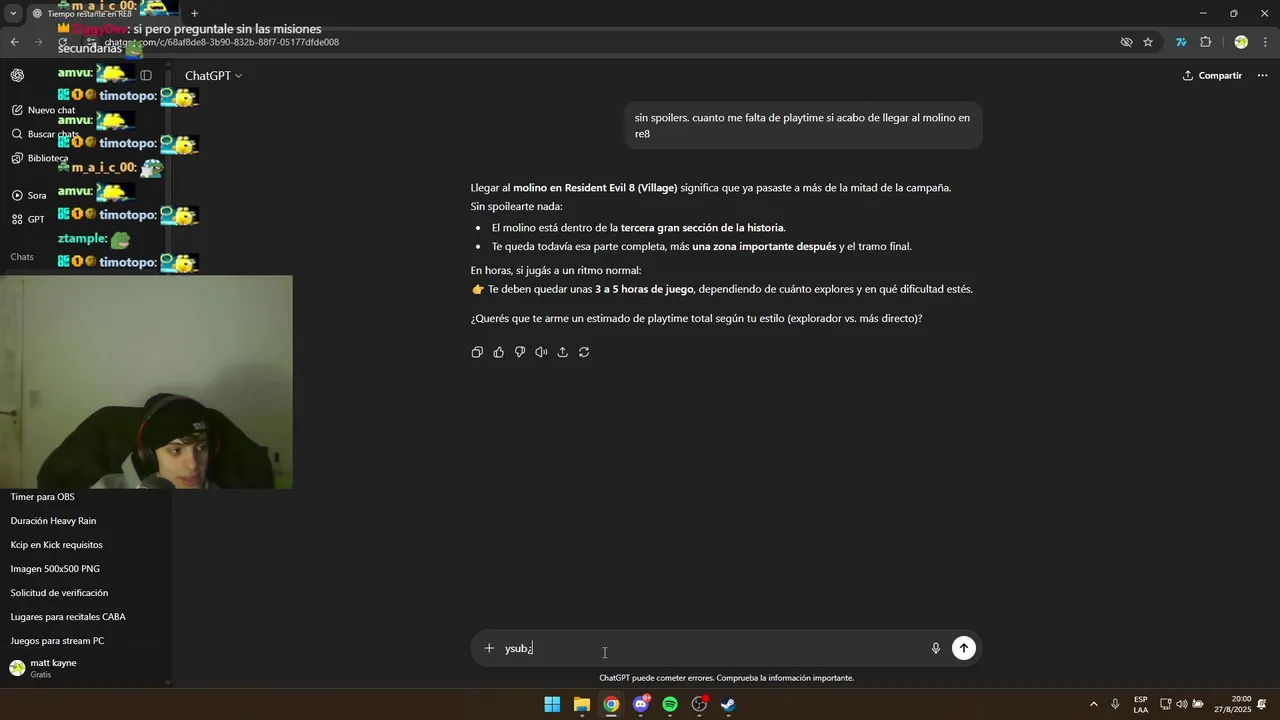The height and width of the screenshot is (720, 1280).
Task: Open the Imagen 500x500 PNG chat
Action: [x=55, y=569]
